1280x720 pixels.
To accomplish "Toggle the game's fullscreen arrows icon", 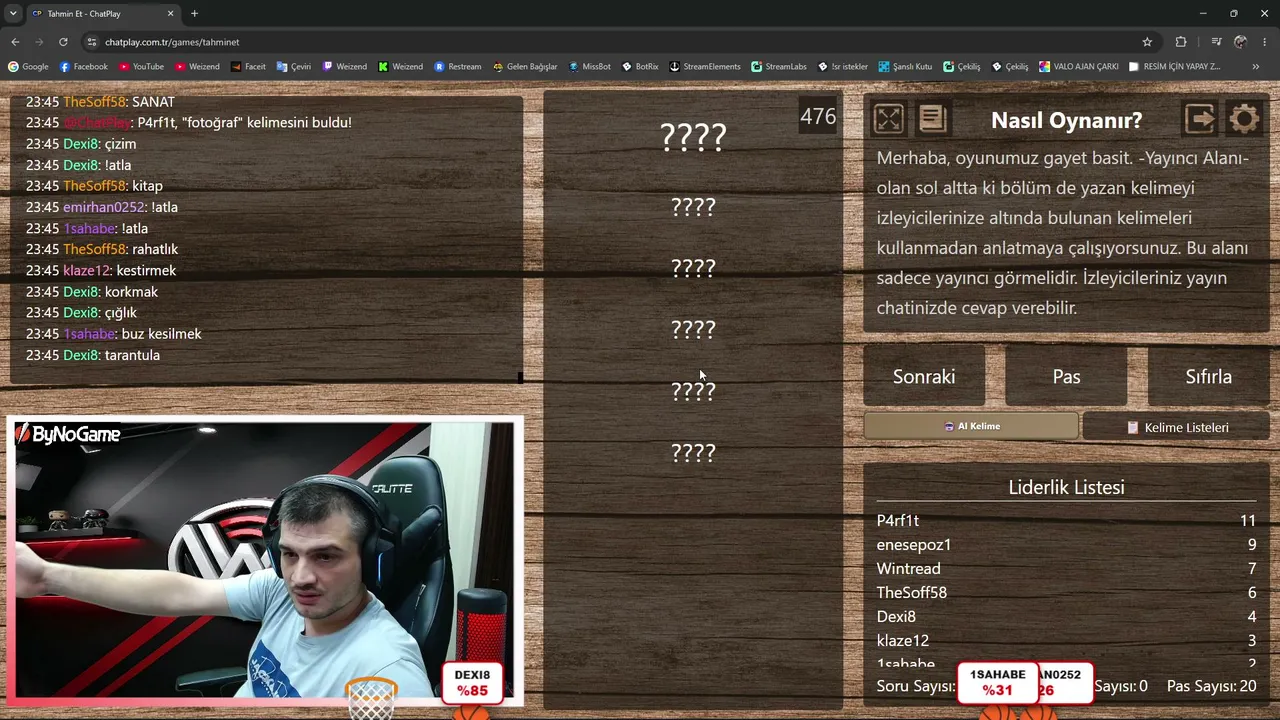I will pos(888,119).
